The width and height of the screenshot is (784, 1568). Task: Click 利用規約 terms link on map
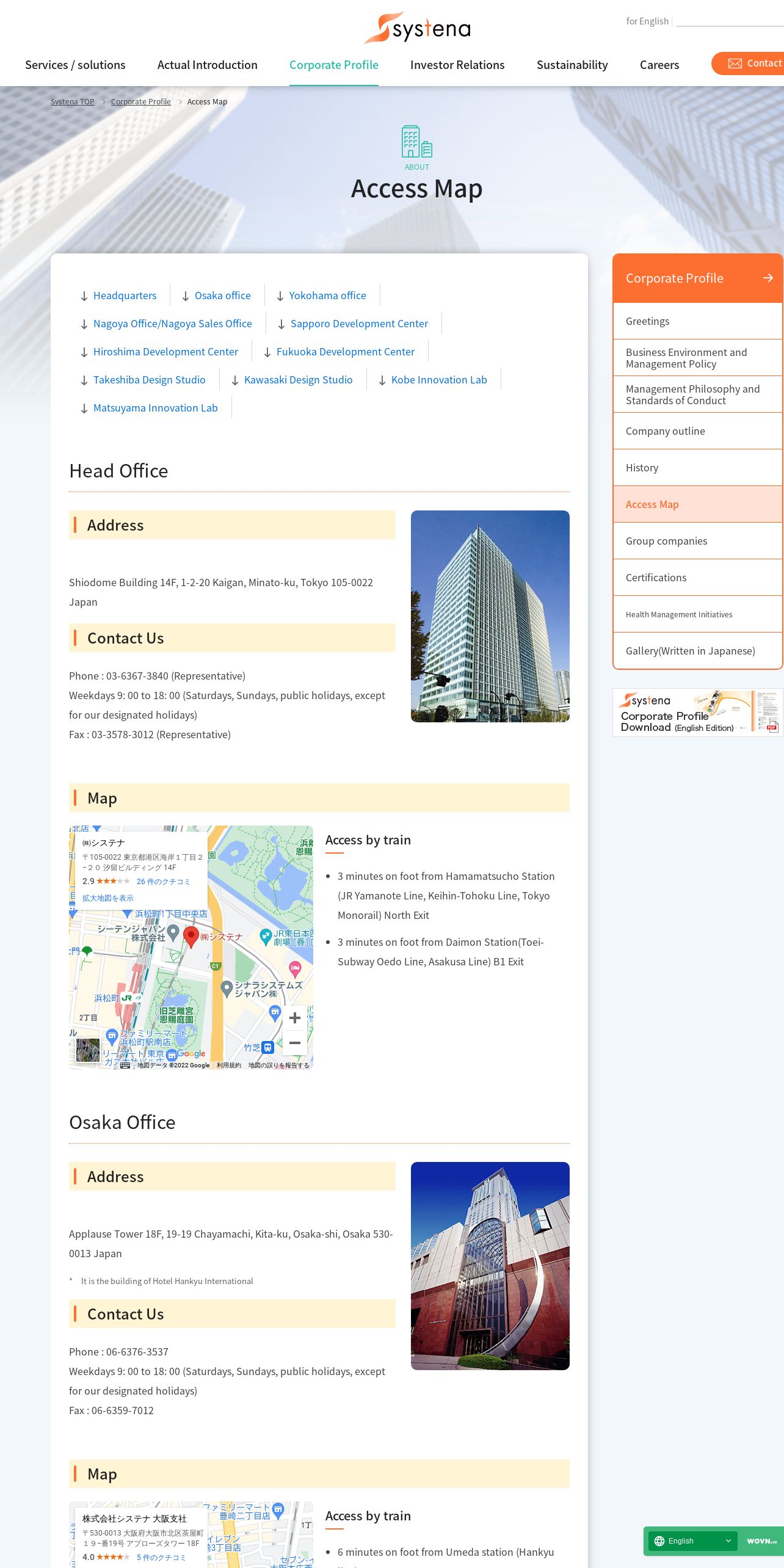click(x=229, y=1065)
